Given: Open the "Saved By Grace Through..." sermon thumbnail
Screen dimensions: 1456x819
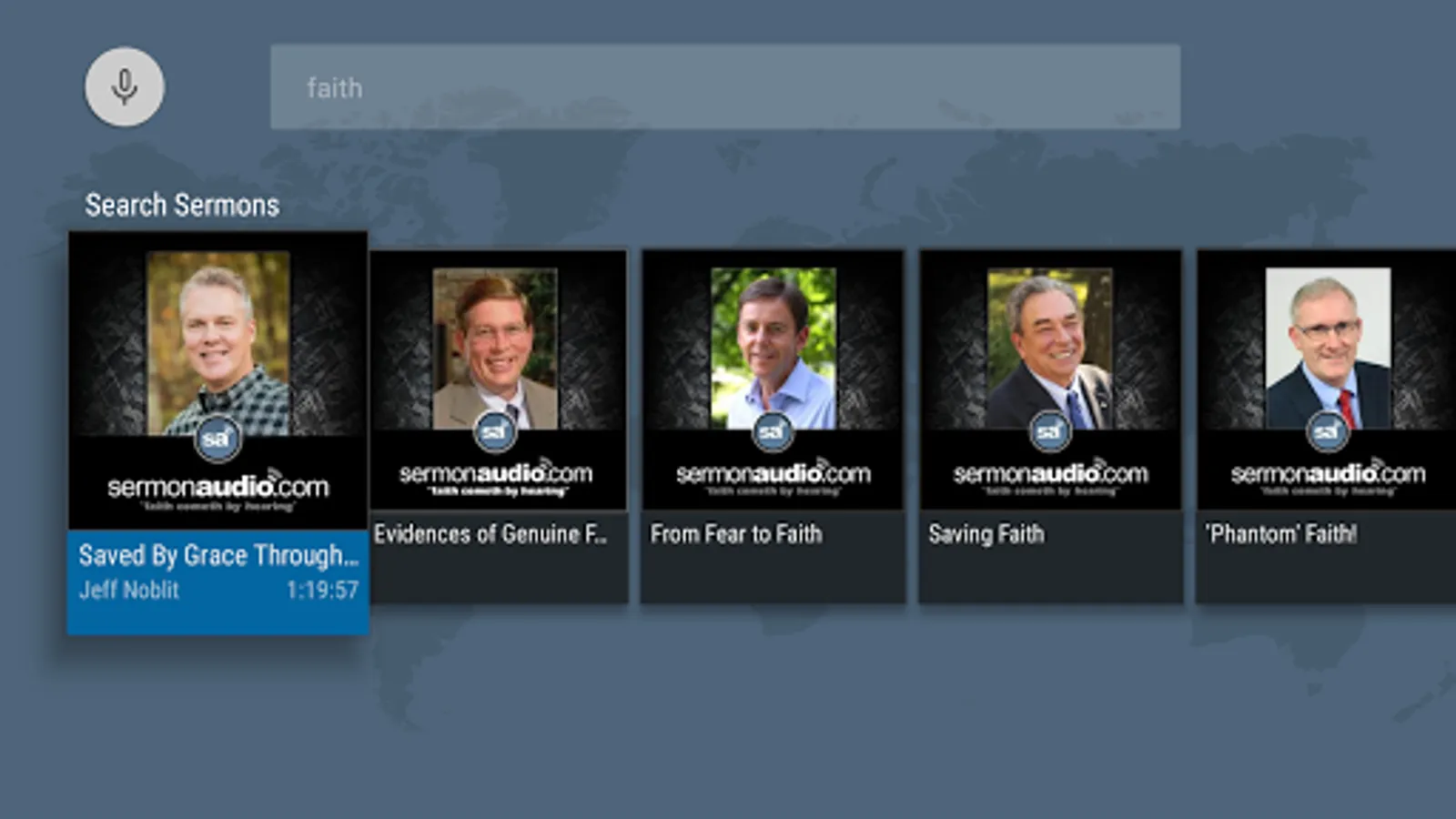Looking at the screenshot, I should pyautogui.click(x=218, y=380).
